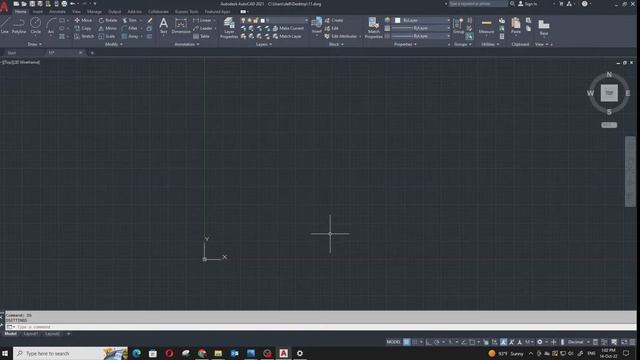Viewport: 640px width, 360px height.
Task: Select the Line tool
Action: coord(4,25)
